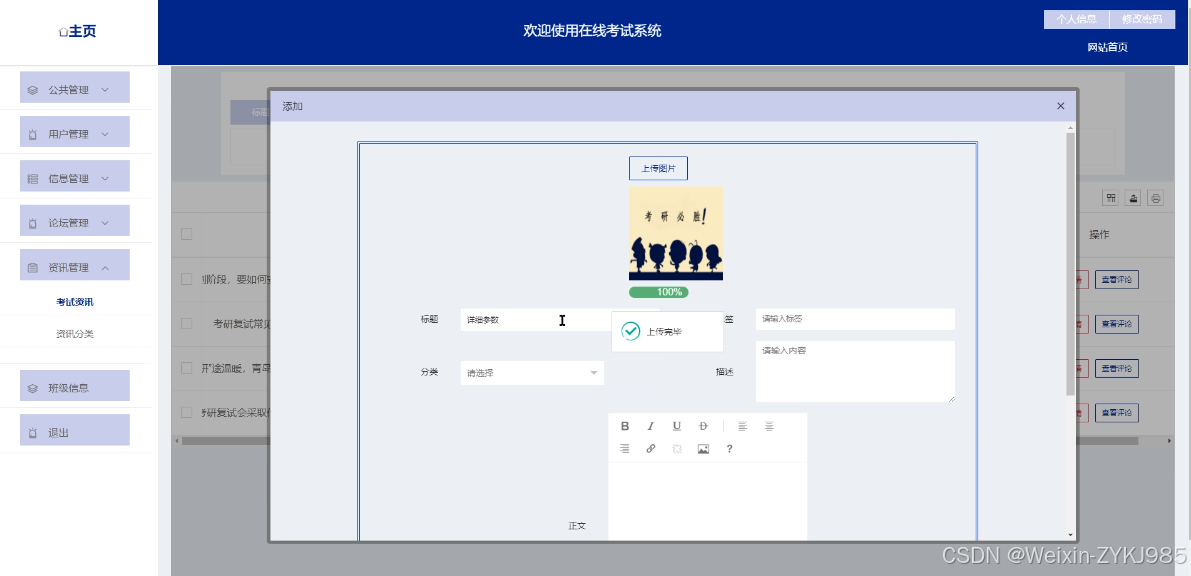Click the dialog scrollbar's down arrow
Image resolution: width=1191 pixels, height=576 pixels.
[1070, 535]
